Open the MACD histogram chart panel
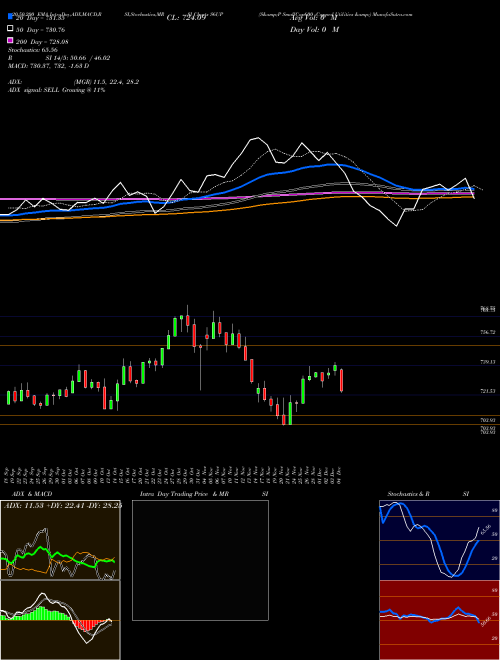 pos(60,620)
